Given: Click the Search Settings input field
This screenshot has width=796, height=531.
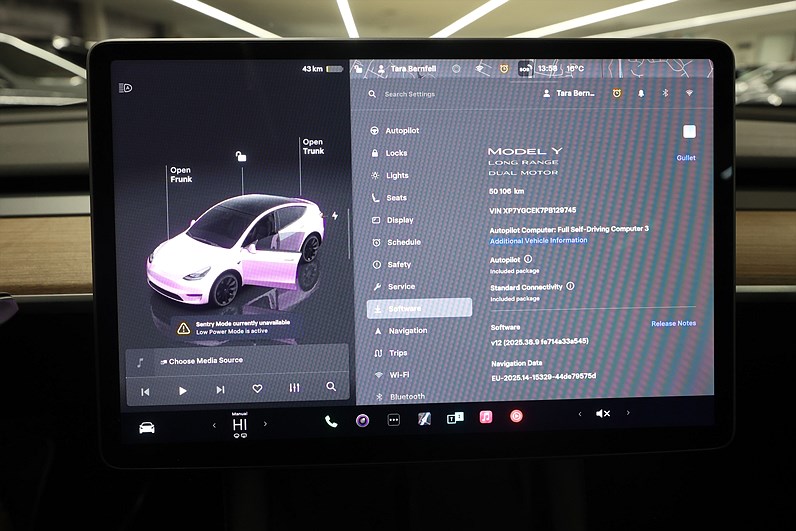Looking at the screenshot, I should click(x=430, y=94).
